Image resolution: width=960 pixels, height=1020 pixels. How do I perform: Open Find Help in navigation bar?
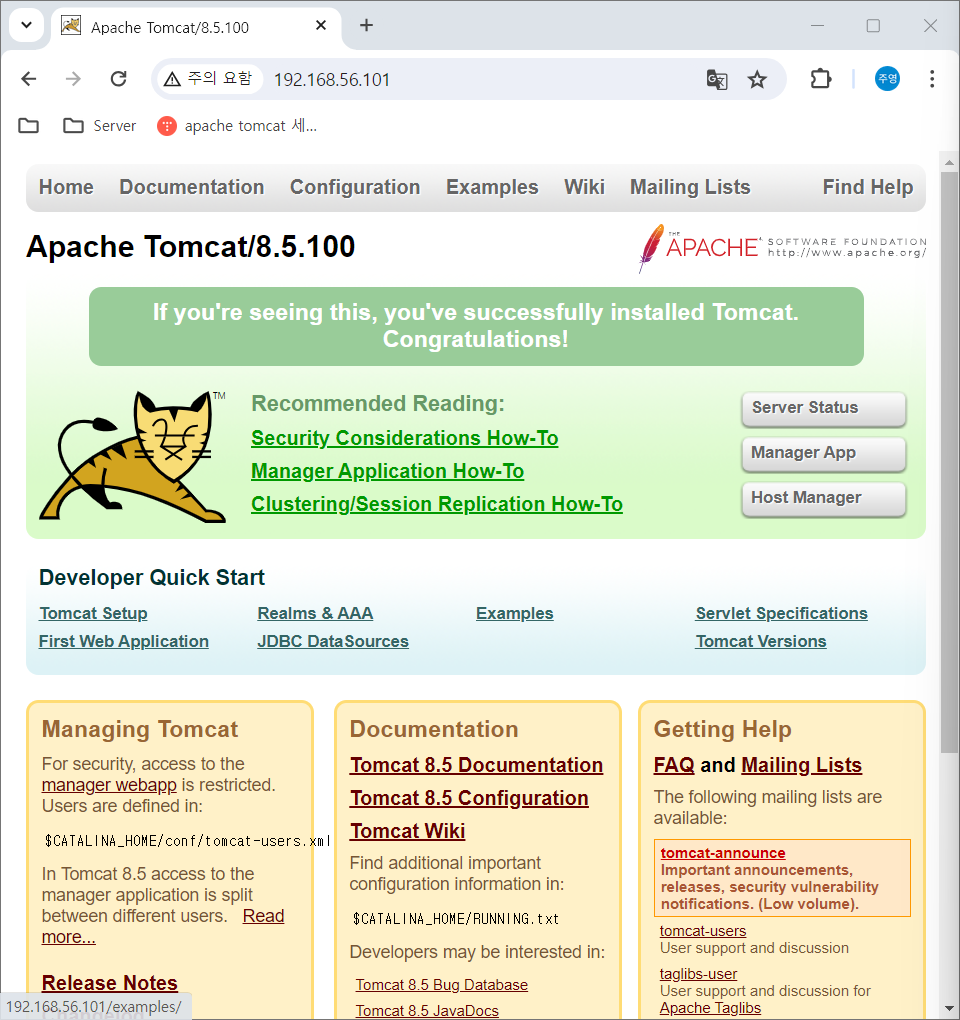coord(868,187)
